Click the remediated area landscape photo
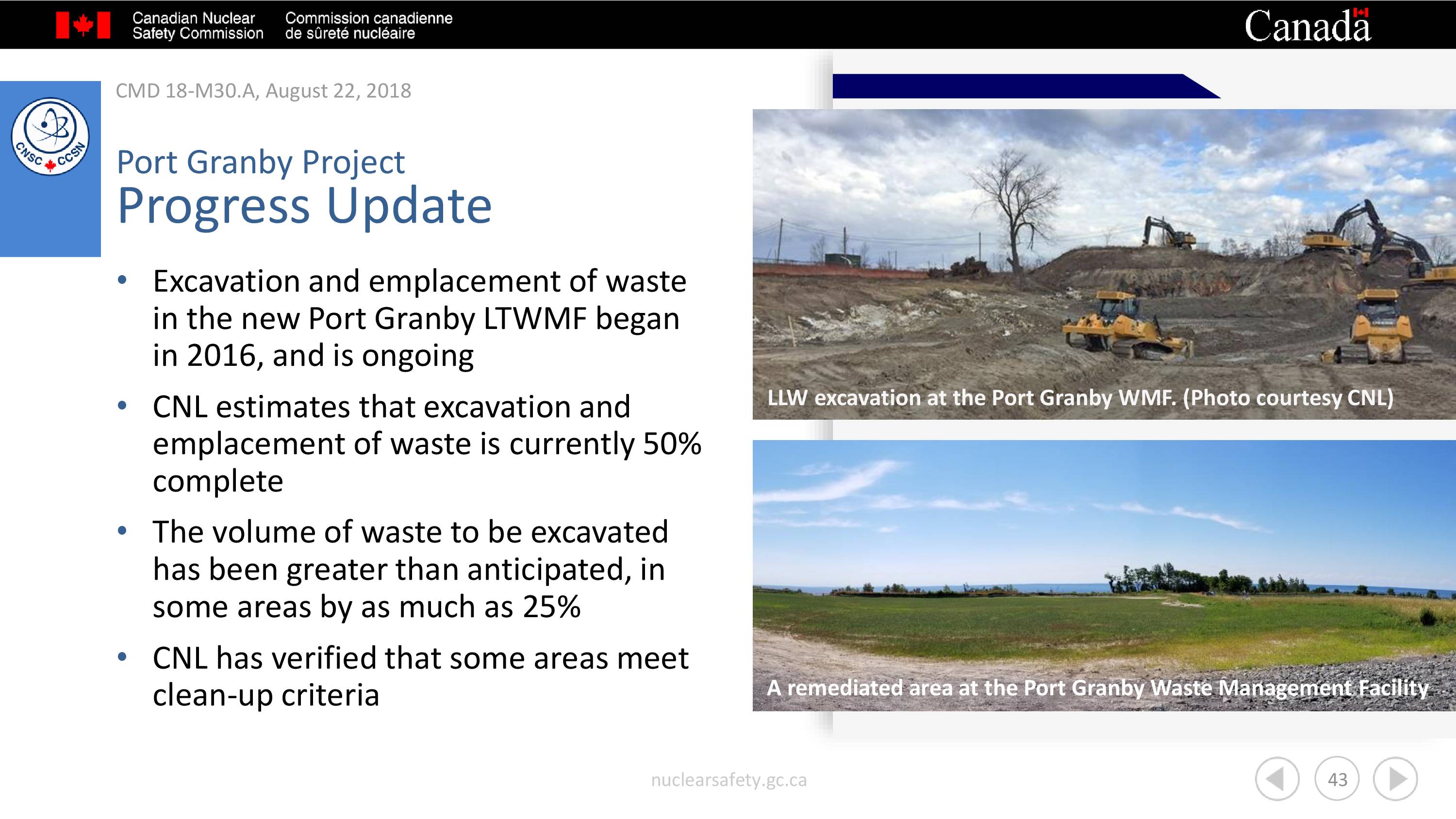Viewport: 1456px width, 819px height. [1104, 575]
